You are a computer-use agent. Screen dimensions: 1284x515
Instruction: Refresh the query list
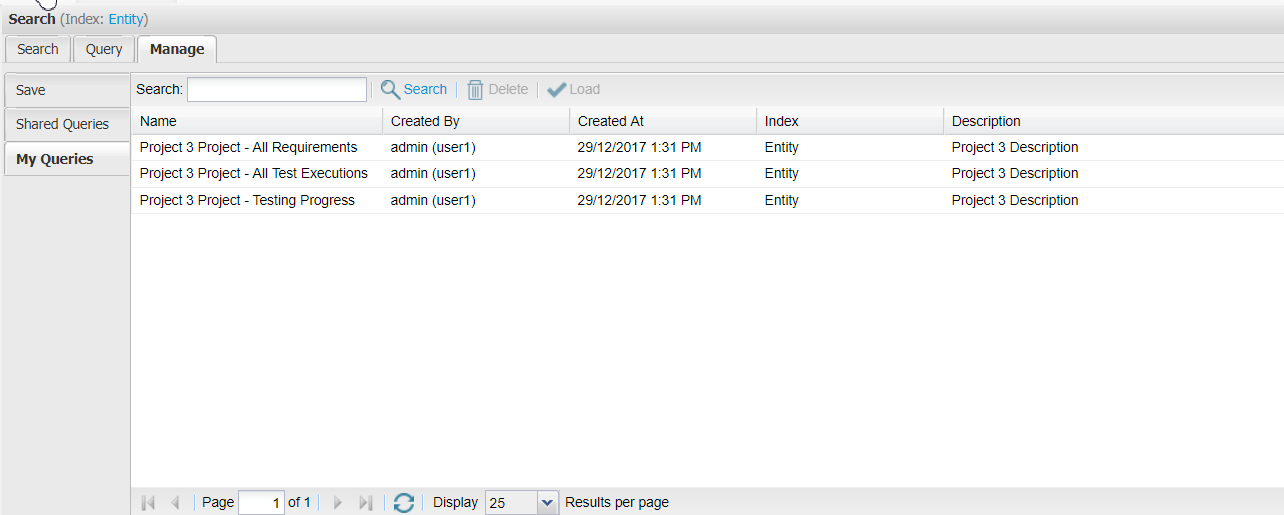403,503
